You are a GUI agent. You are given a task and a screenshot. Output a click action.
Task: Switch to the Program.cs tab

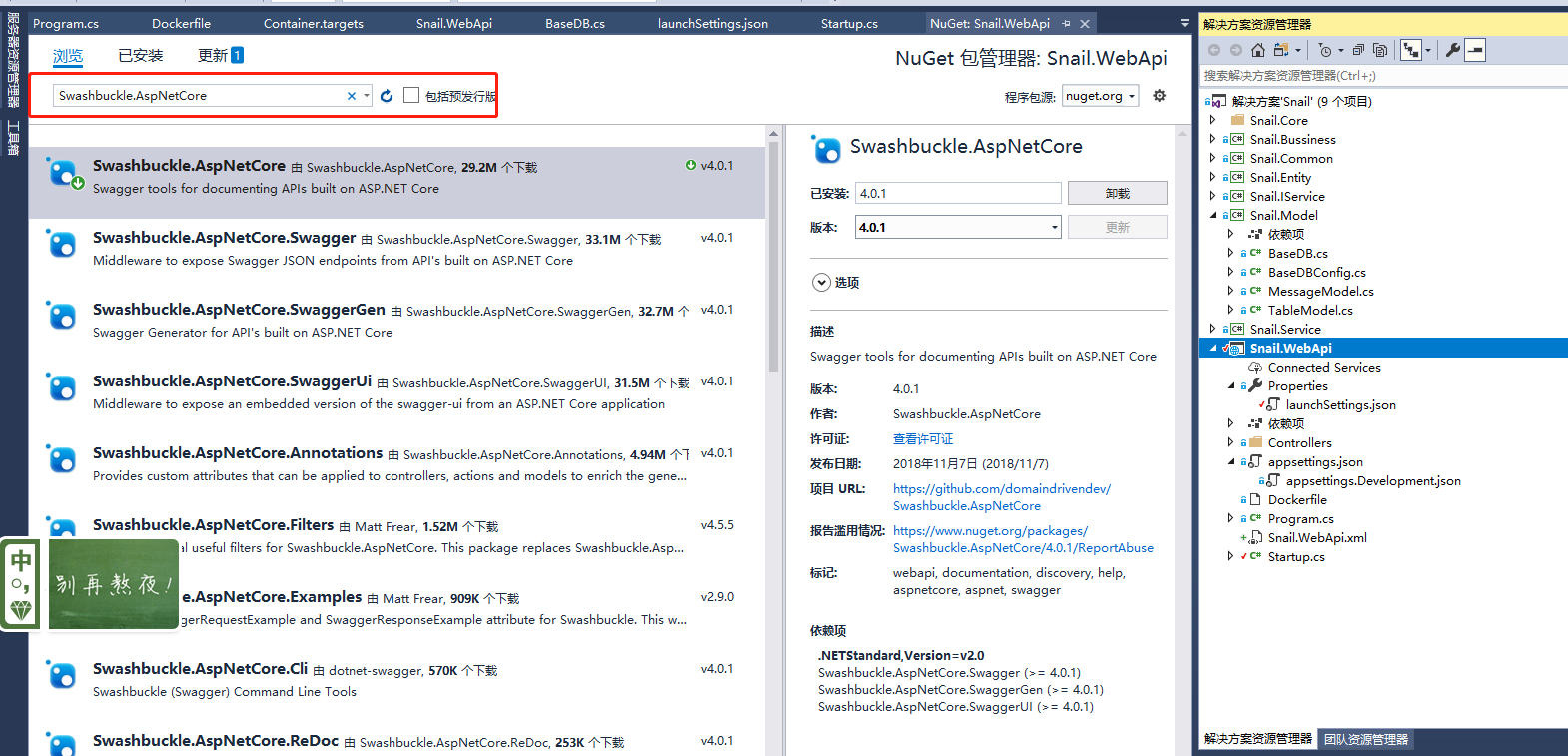(66, 23)
